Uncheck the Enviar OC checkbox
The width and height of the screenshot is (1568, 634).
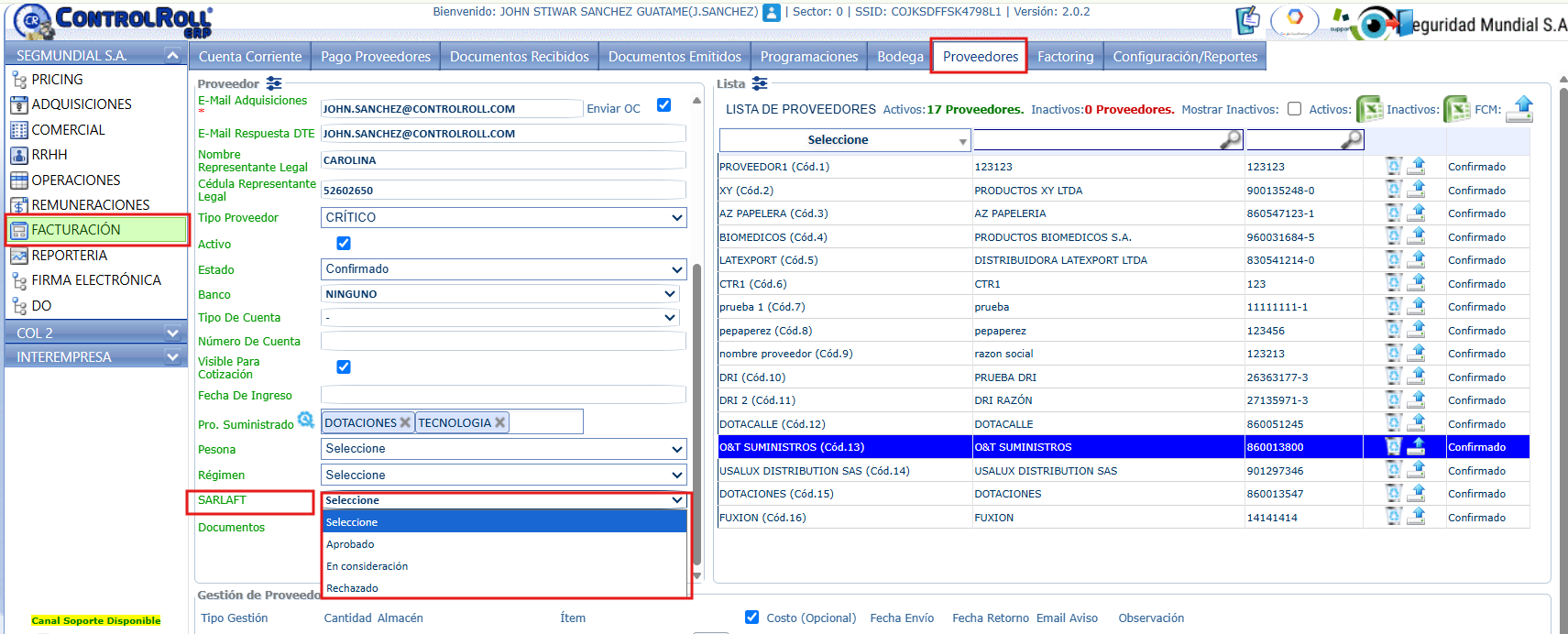tap(663, 105)
